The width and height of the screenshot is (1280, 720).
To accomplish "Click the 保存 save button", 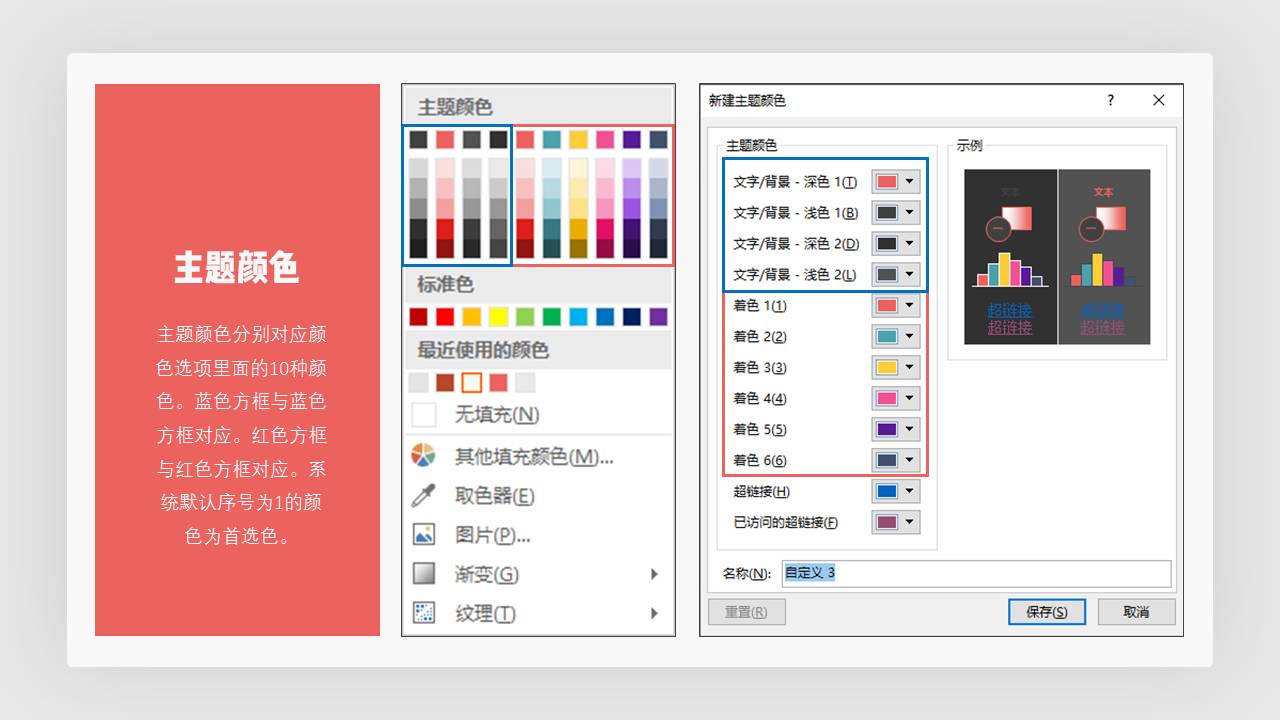I will point(1047,611).
